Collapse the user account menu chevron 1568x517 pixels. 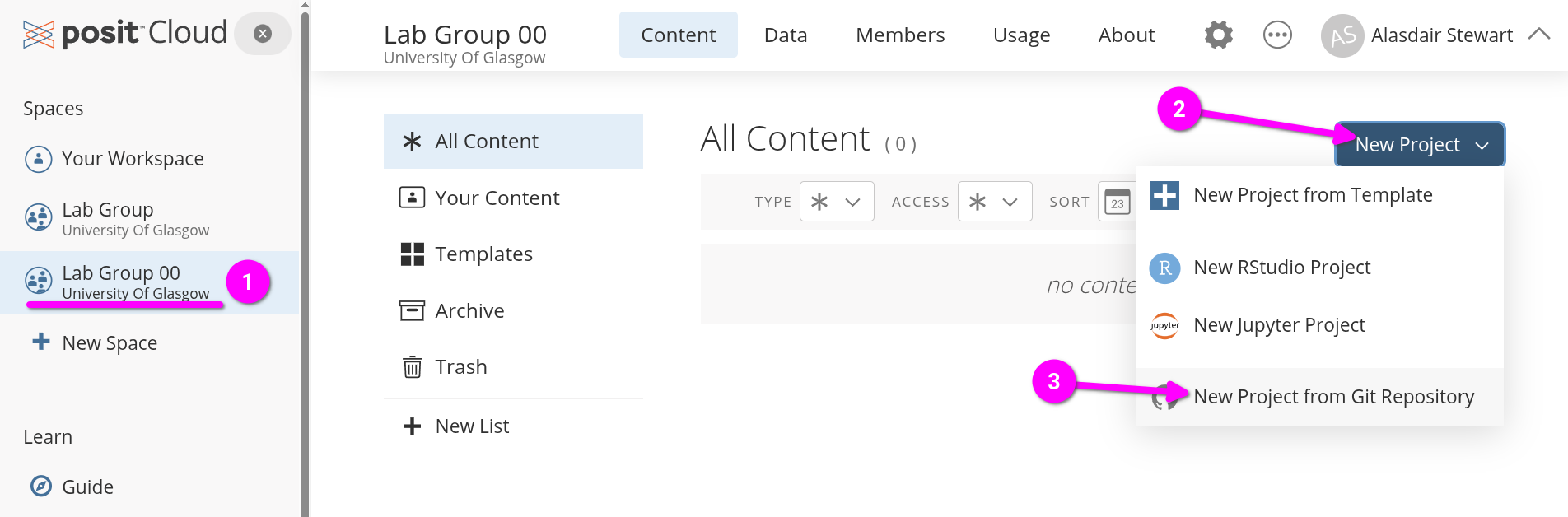click(1538, 35)
